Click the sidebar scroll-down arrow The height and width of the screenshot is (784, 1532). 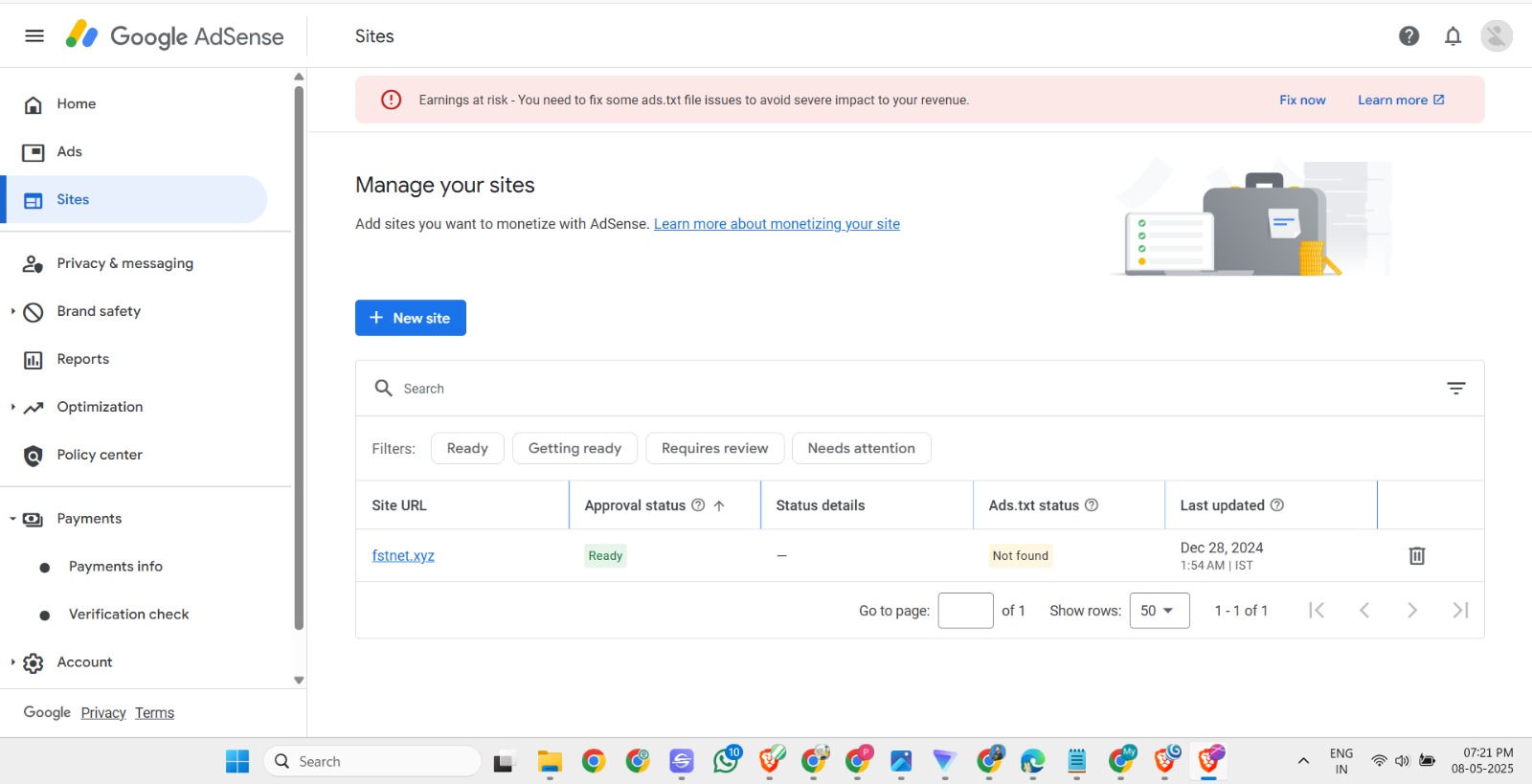299,680
